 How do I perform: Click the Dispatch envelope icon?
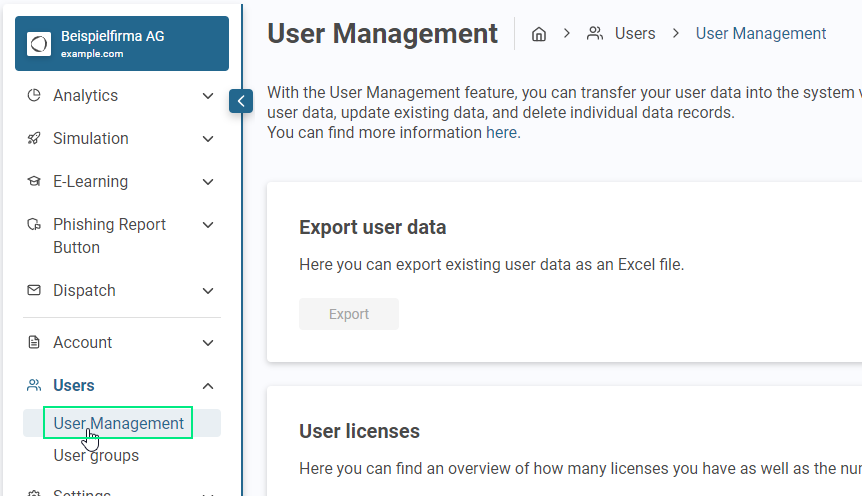(34, 291)
